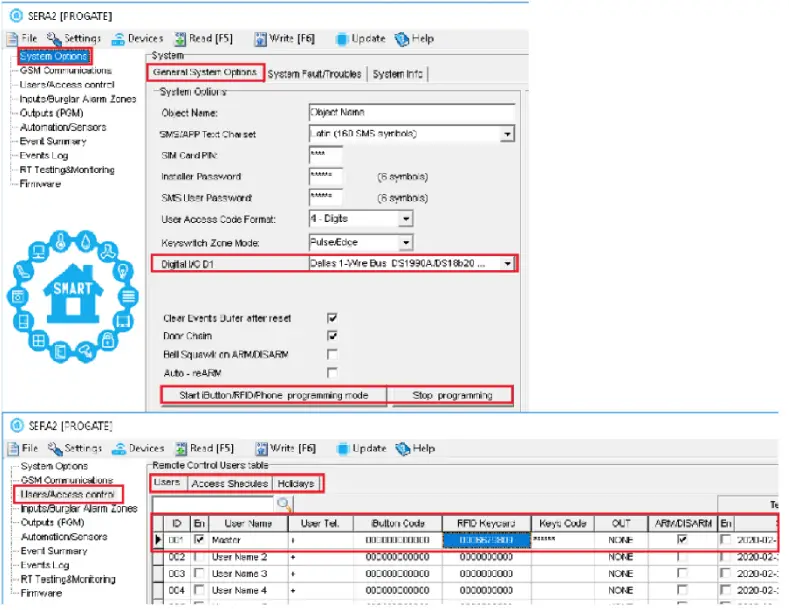
Task: Select Firmware in bottom window tree
Action: click(x=41, y=593)
